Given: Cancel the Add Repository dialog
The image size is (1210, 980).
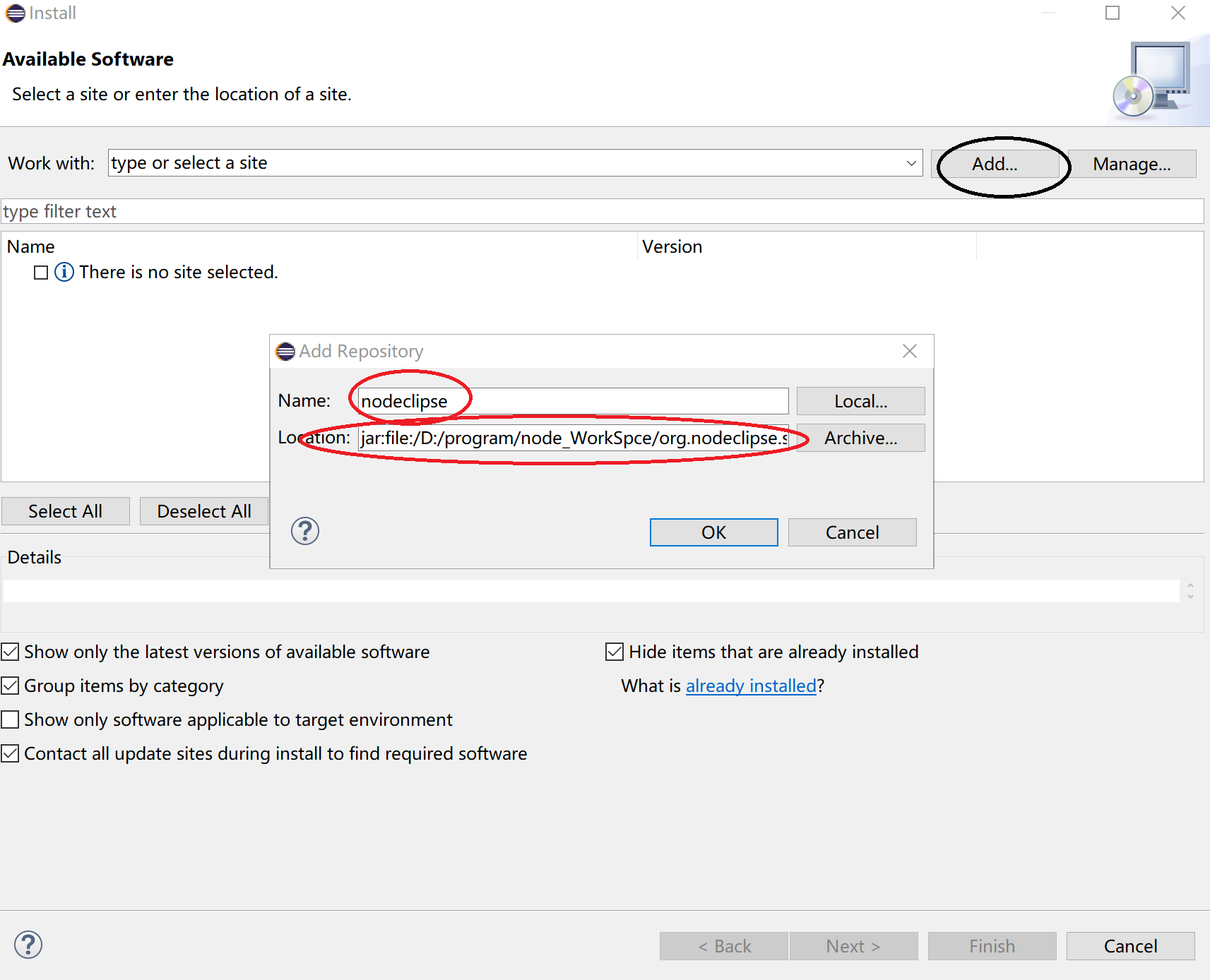Looking at the screenshot, I should point(852,532).
